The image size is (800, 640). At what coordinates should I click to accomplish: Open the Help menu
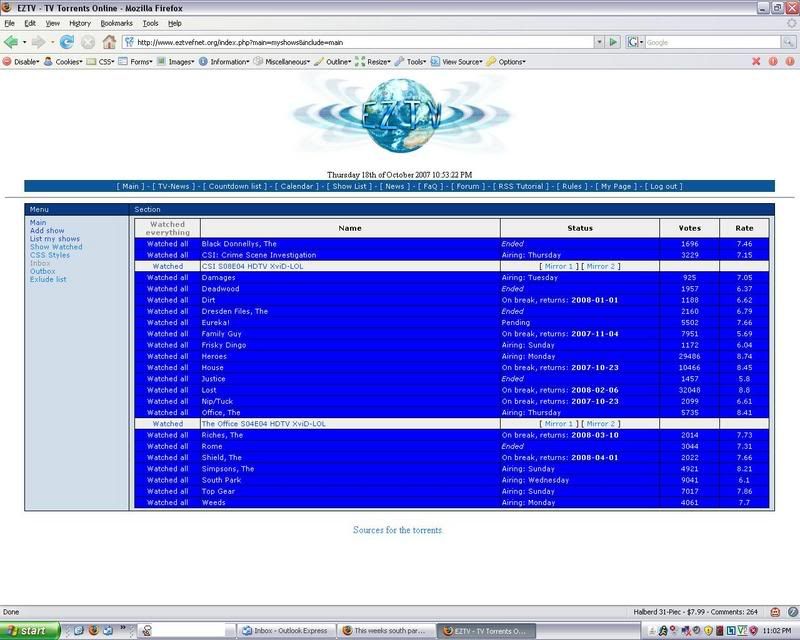click(175, 23)
